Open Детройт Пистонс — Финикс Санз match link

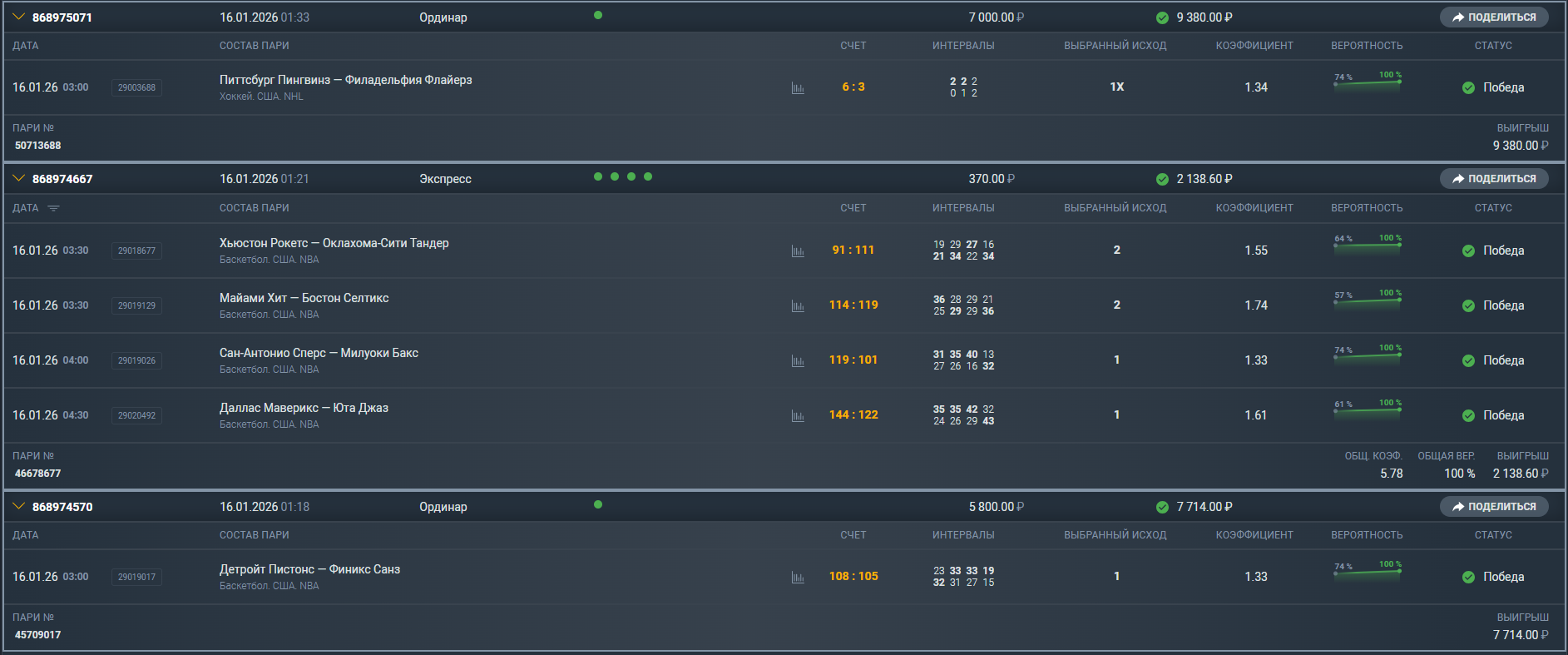(x=309, y=569)
